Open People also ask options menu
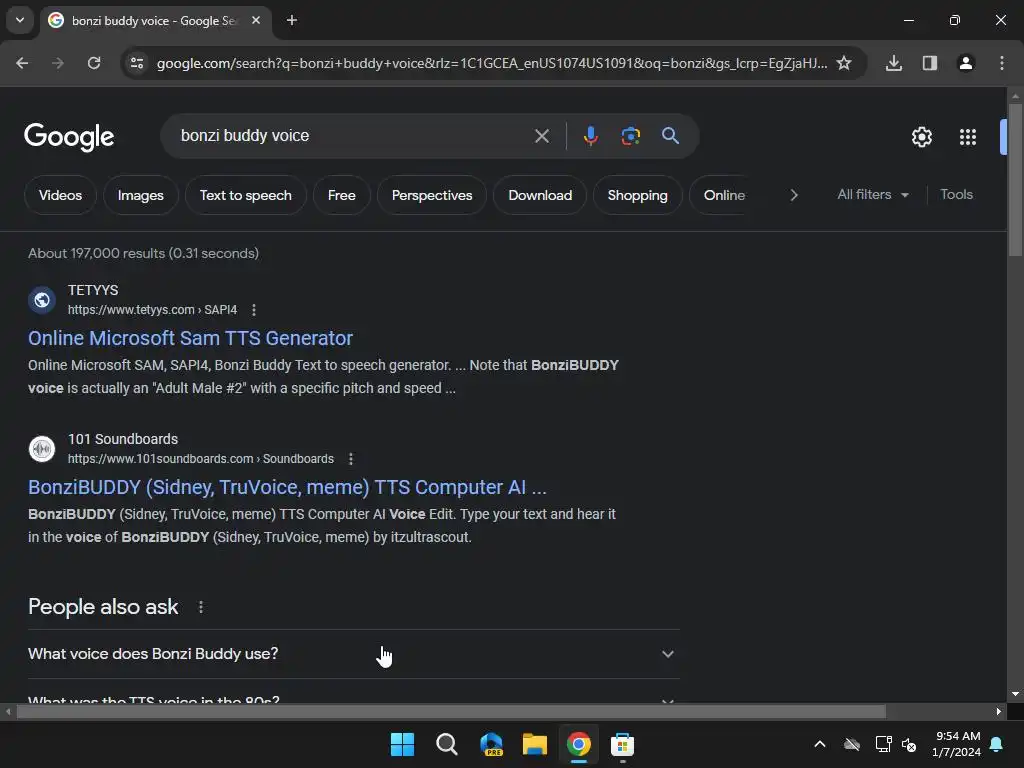The width and height of the screenshot is (1024, 768). coord(200,607)
